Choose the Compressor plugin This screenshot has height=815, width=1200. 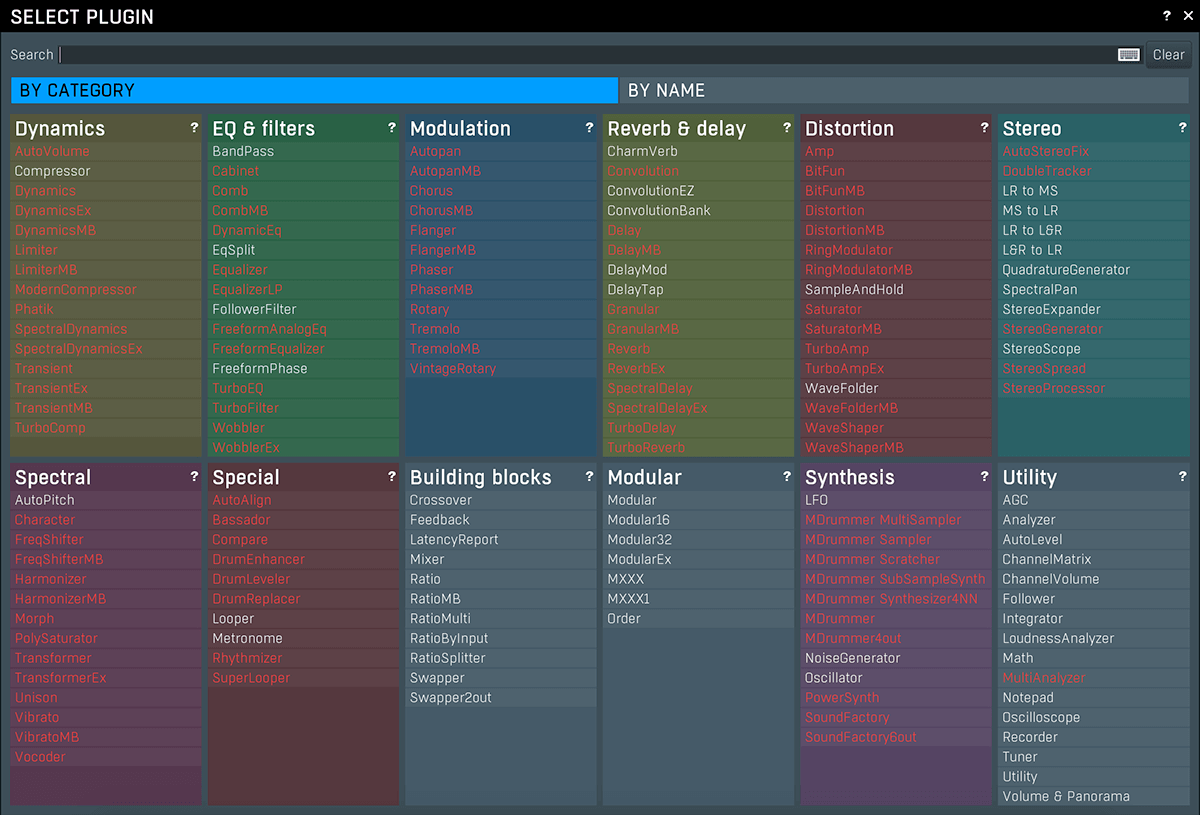pyautogui.click(x=52, y=171)
